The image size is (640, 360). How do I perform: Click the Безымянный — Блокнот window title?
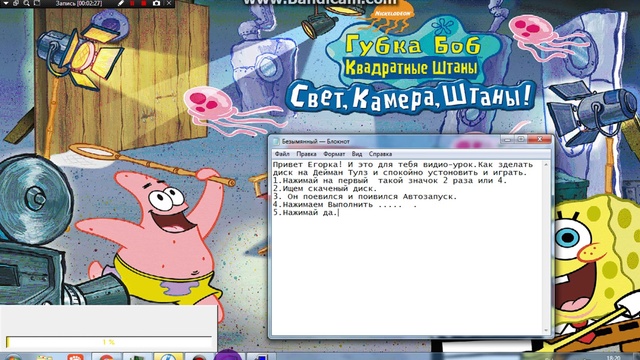(x=316, y=141)
